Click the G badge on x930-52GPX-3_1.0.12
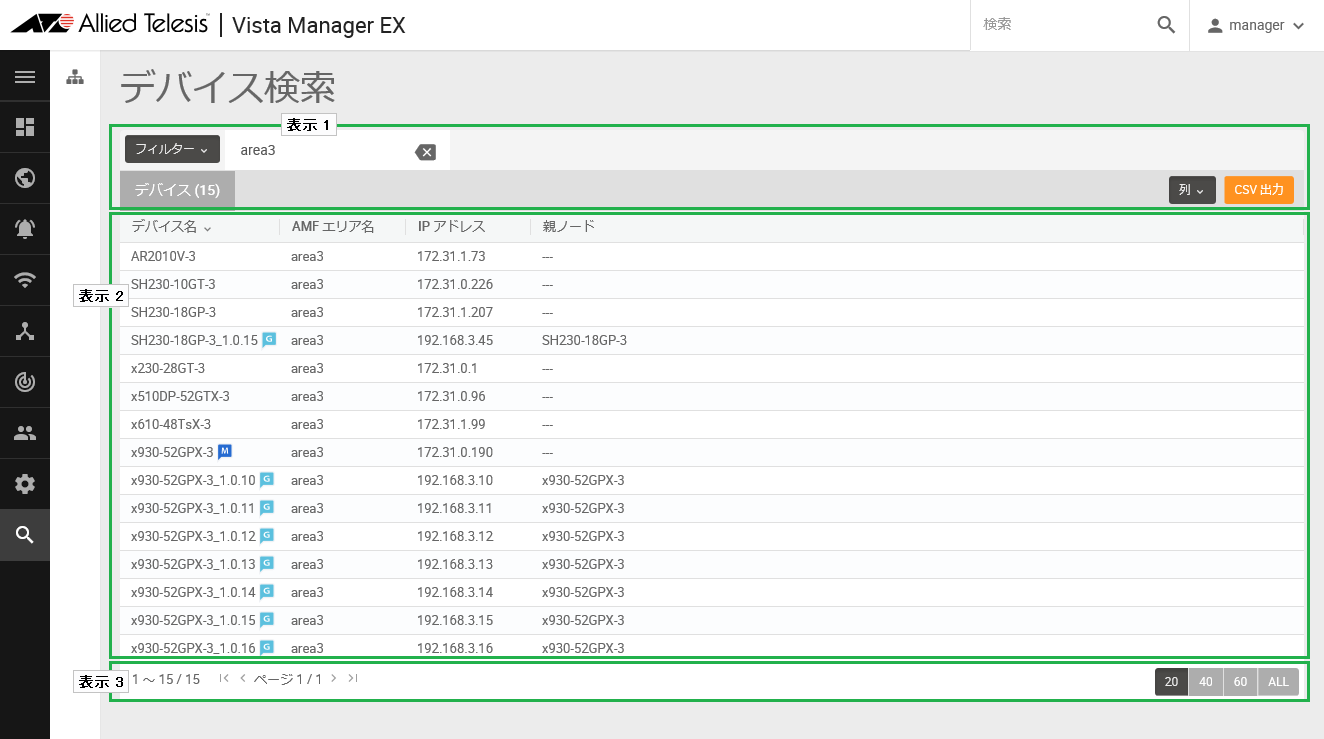This screenshot has width=1324, height=739. coord(267,536)
